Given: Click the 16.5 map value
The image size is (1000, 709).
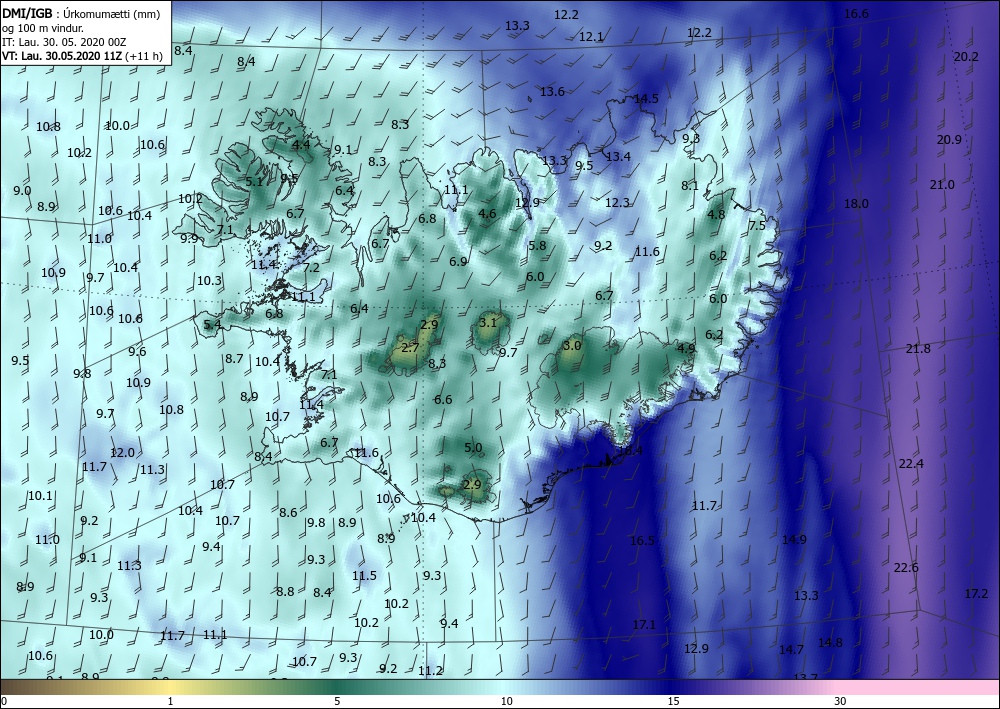Looking at the screenshot, I should point(642,541).
